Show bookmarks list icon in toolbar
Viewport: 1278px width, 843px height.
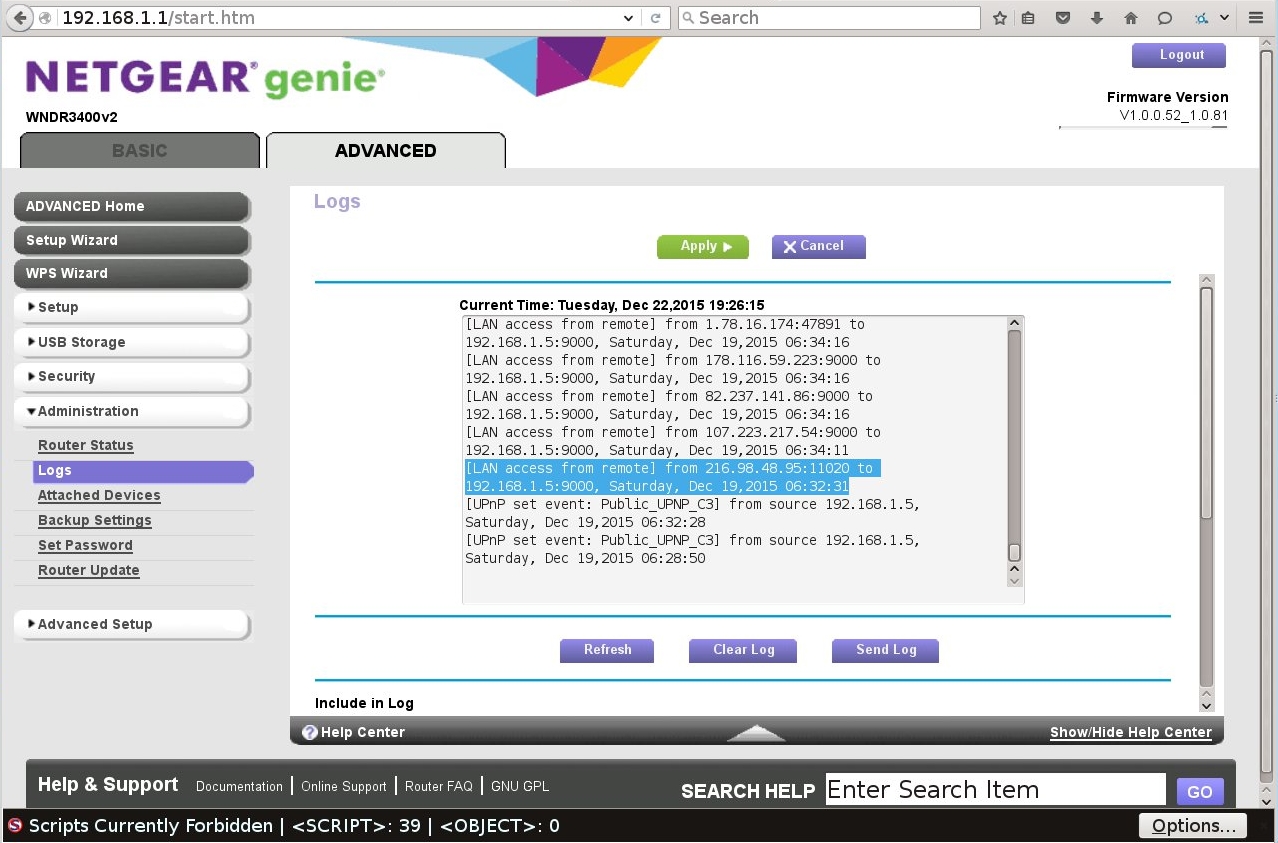coord(1029,18)
